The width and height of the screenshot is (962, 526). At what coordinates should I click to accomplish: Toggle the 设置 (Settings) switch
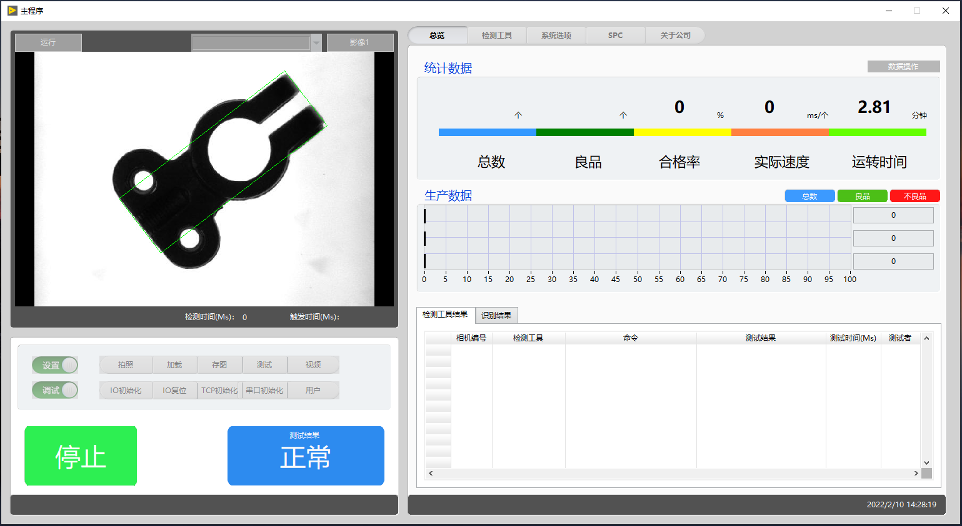55,365
